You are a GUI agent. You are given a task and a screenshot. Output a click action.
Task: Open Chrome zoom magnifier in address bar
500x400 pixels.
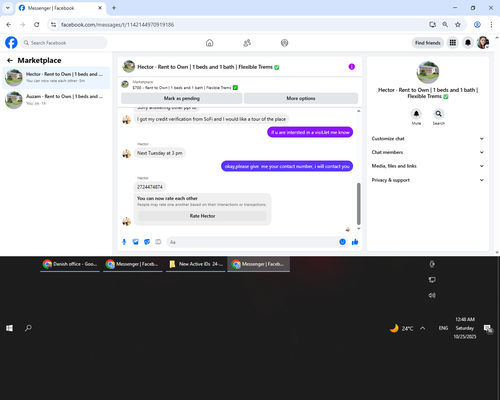click(445, 25)
